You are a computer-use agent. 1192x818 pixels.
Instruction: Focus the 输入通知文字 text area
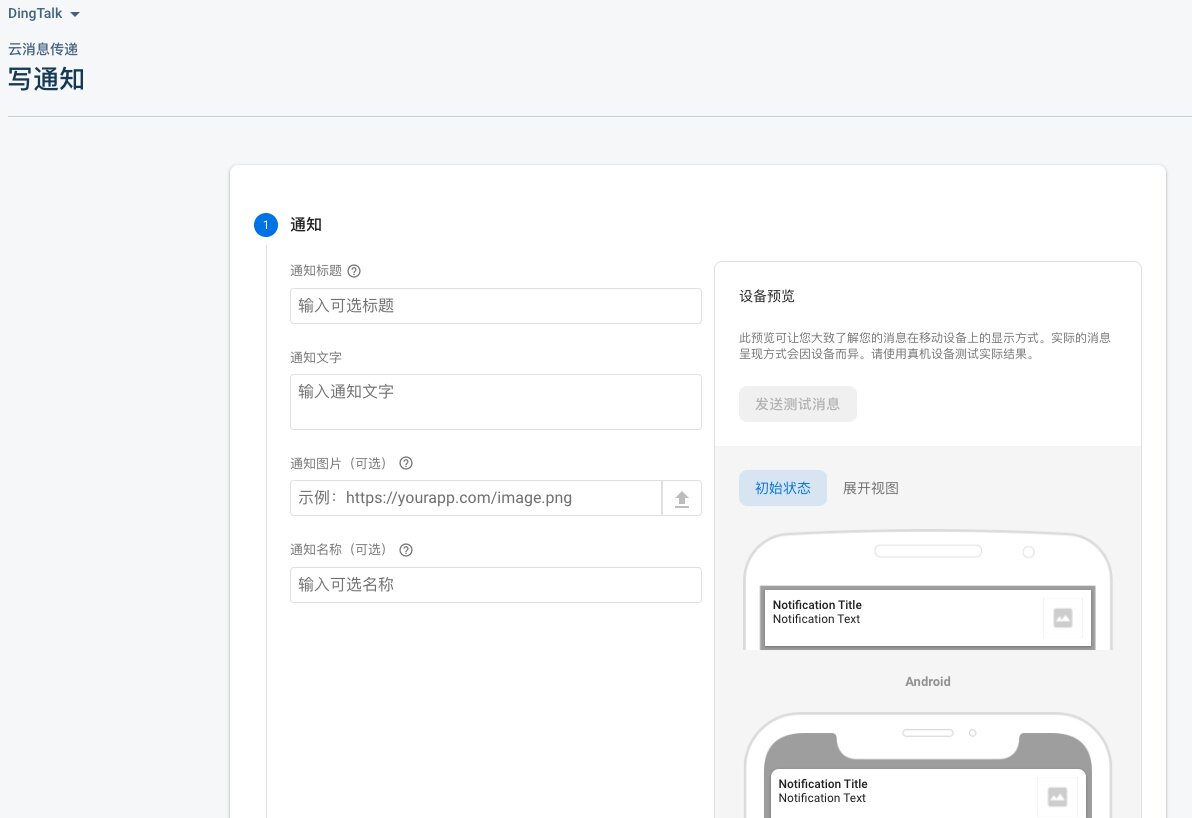pos(496,401)
